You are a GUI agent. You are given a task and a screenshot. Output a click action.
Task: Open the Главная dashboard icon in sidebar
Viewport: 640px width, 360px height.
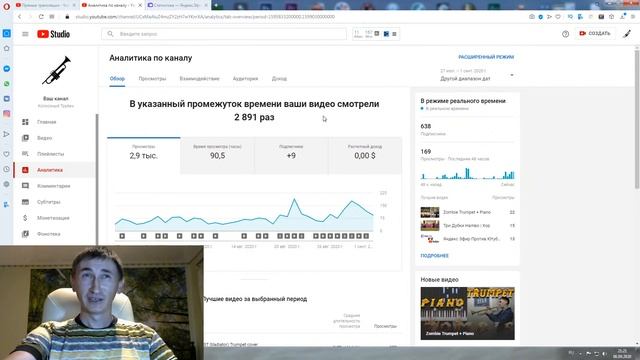[x=25, y=122]
